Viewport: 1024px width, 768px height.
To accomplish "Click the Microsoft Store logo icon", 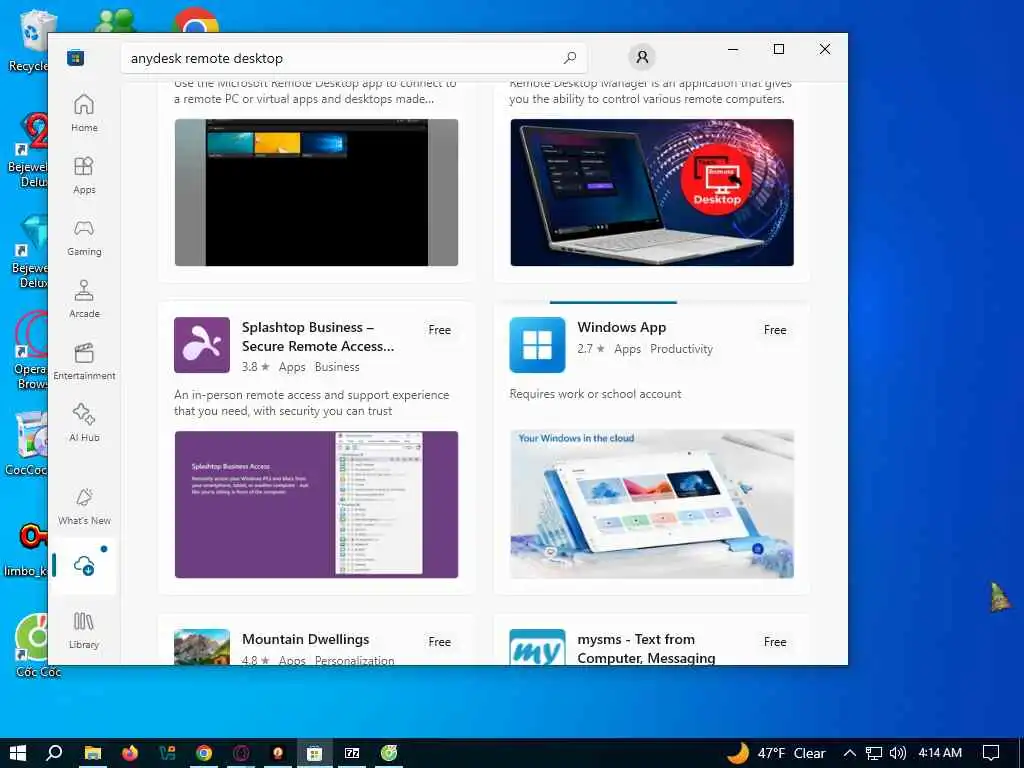I will 75,58.
